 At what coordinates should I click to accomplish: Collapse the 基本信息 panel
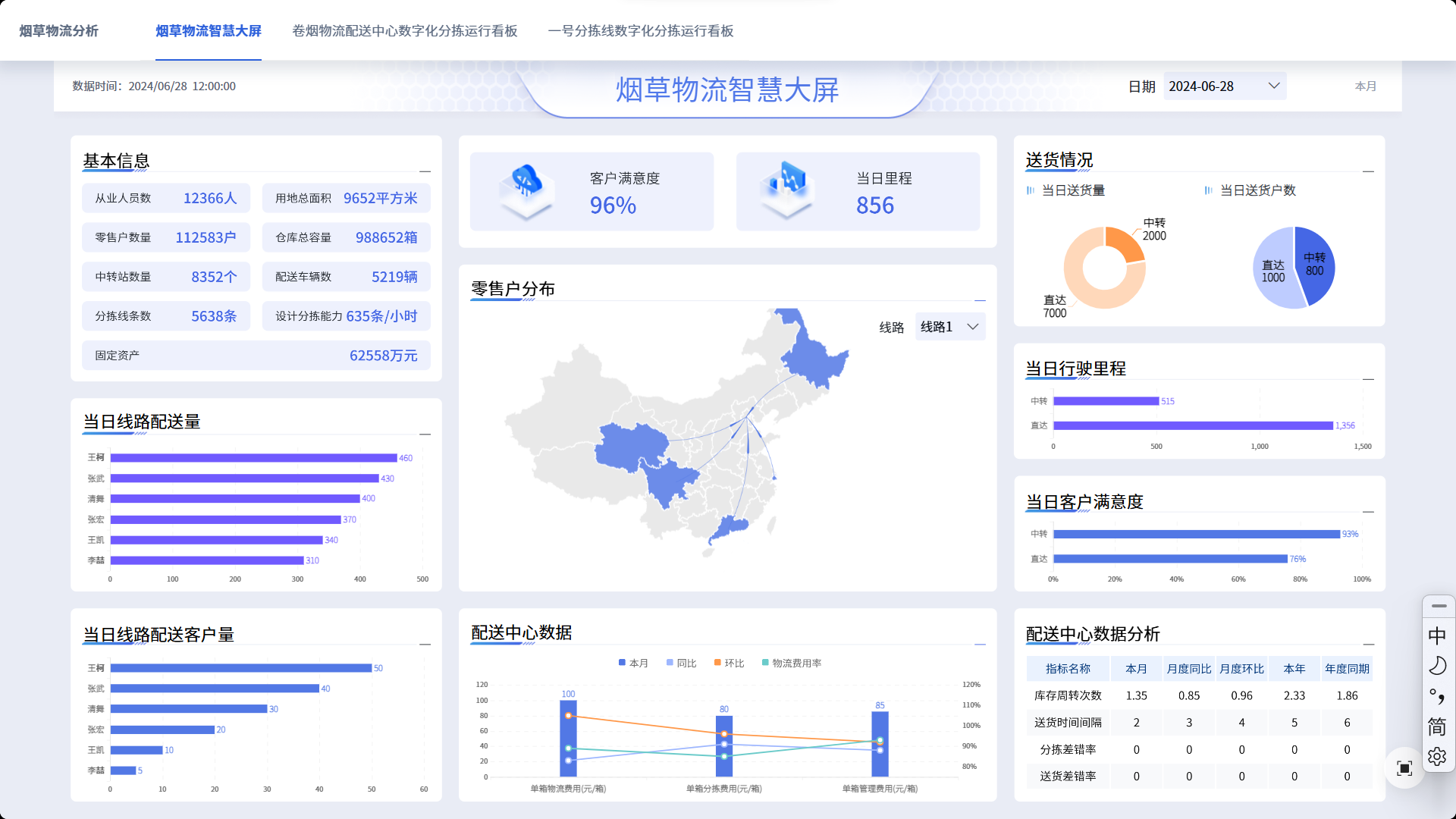[425, 171]
